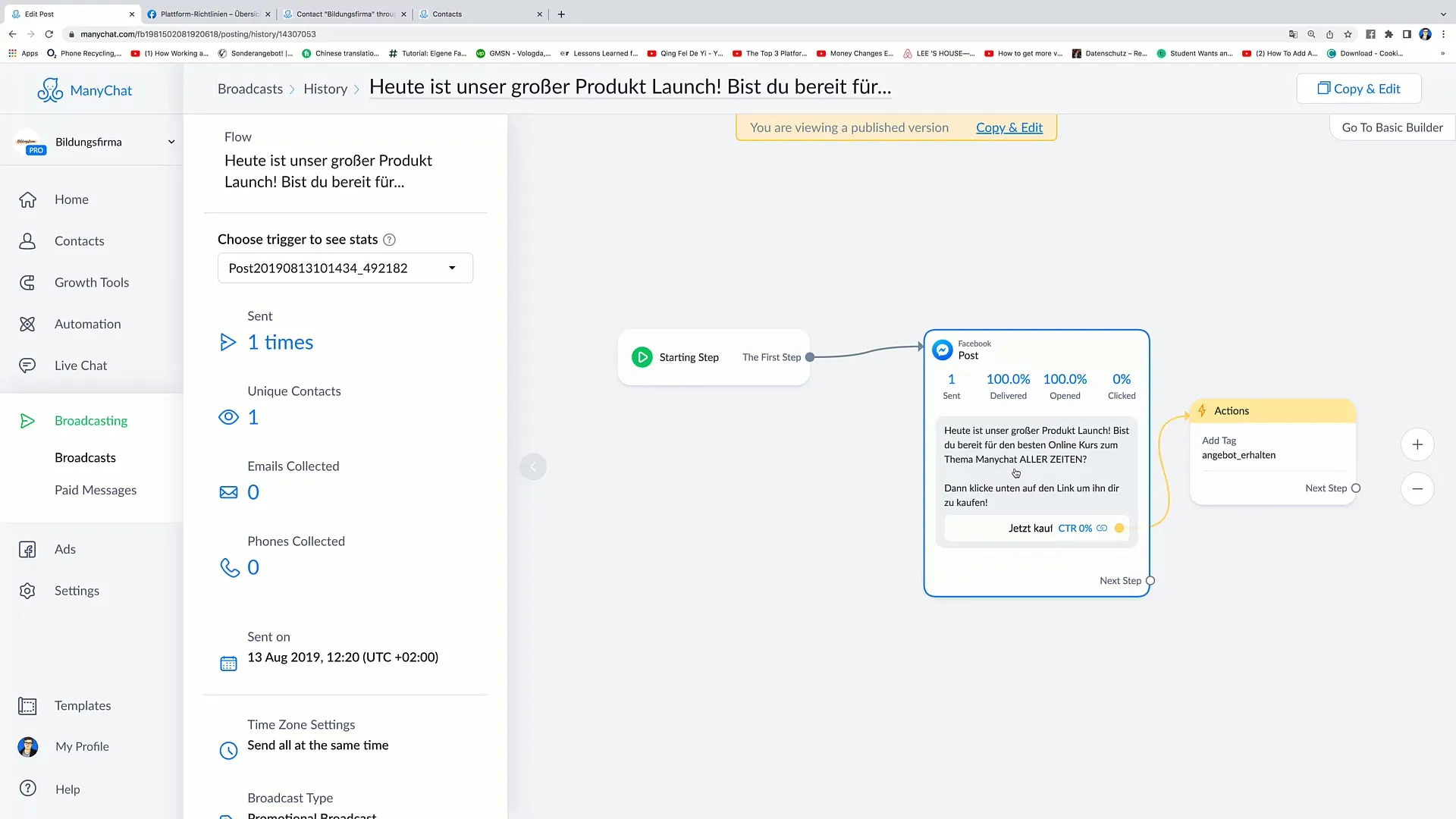This screenshot has width=1456, height=819.
Task: Click the 1 times sent value
Action: click(281, 343)
